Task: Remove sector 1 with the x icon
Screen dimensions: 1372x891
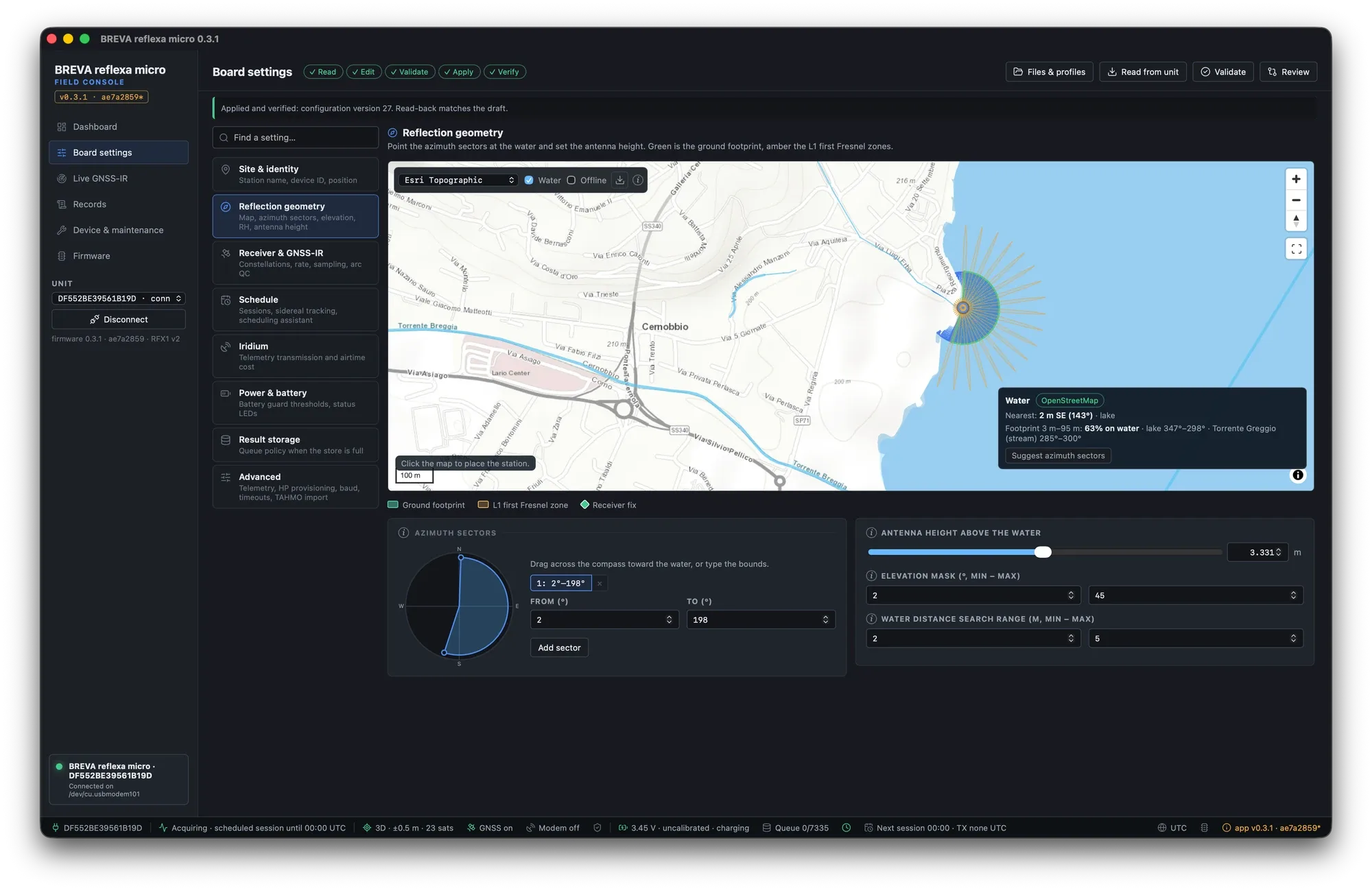Action: point(600,584)
